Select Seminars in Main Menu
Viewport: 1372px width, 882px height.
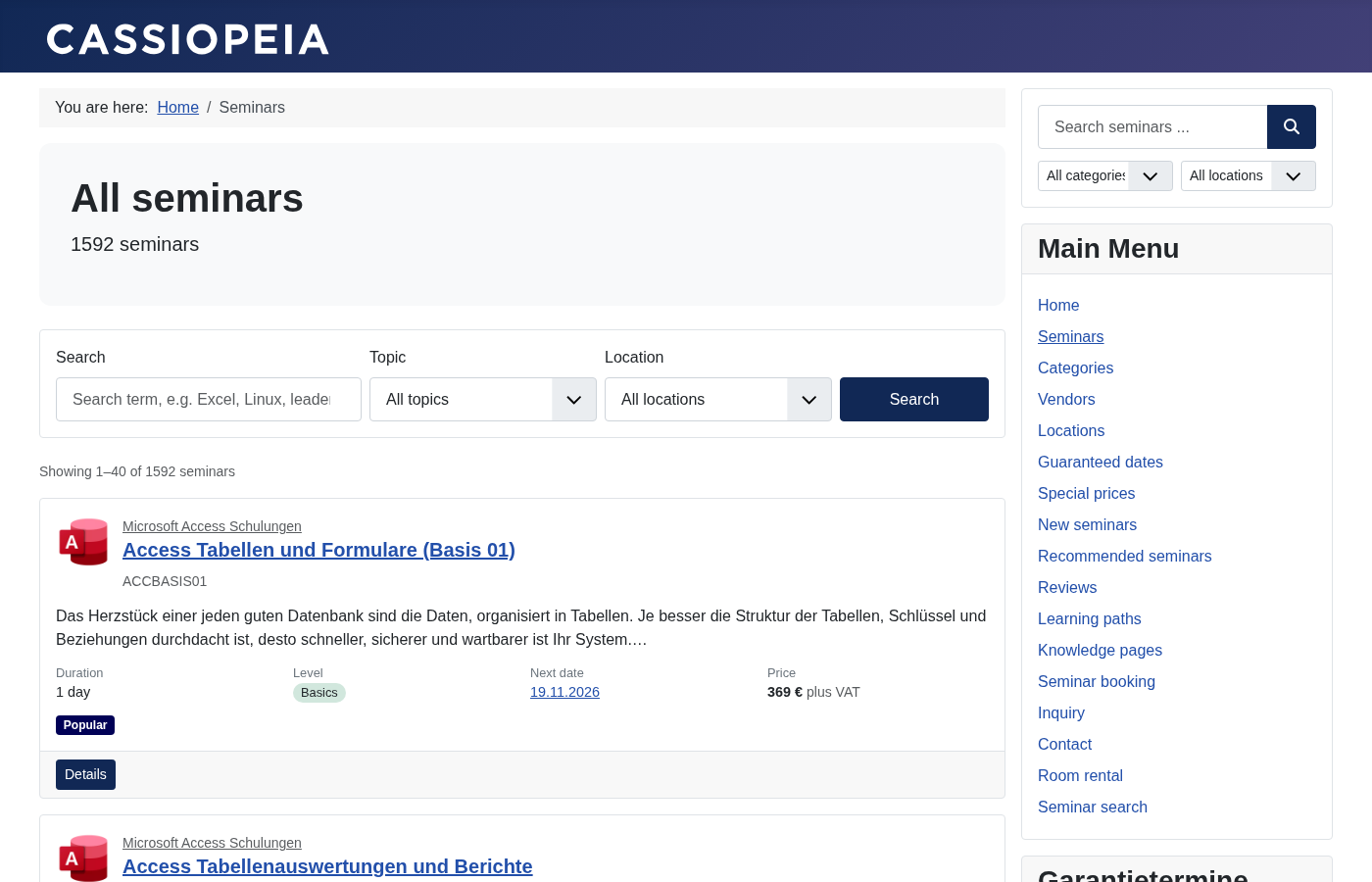coord(1070,337)
